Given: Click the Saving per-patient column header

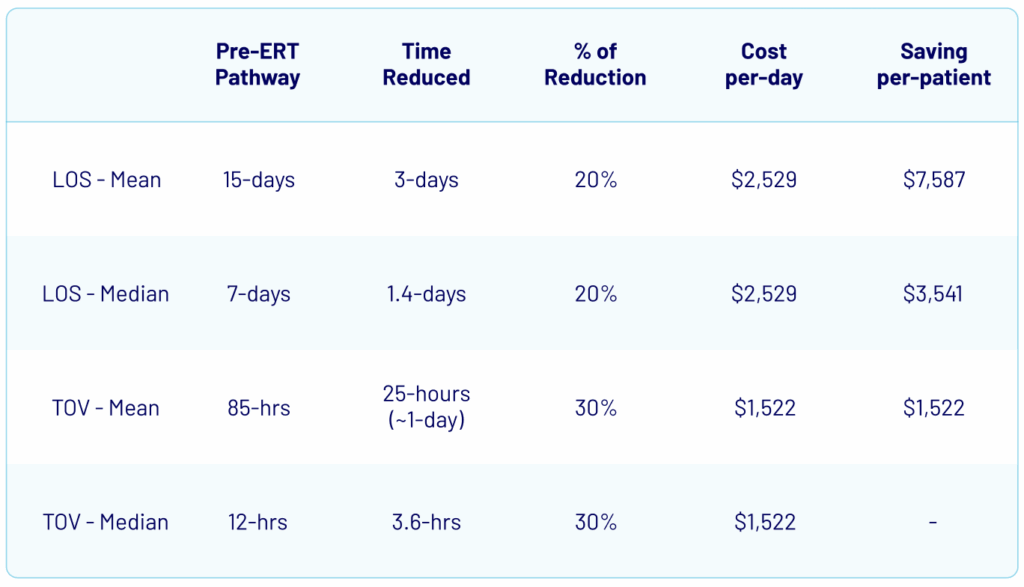Looking at the screenshot, I should coord(933,64).
